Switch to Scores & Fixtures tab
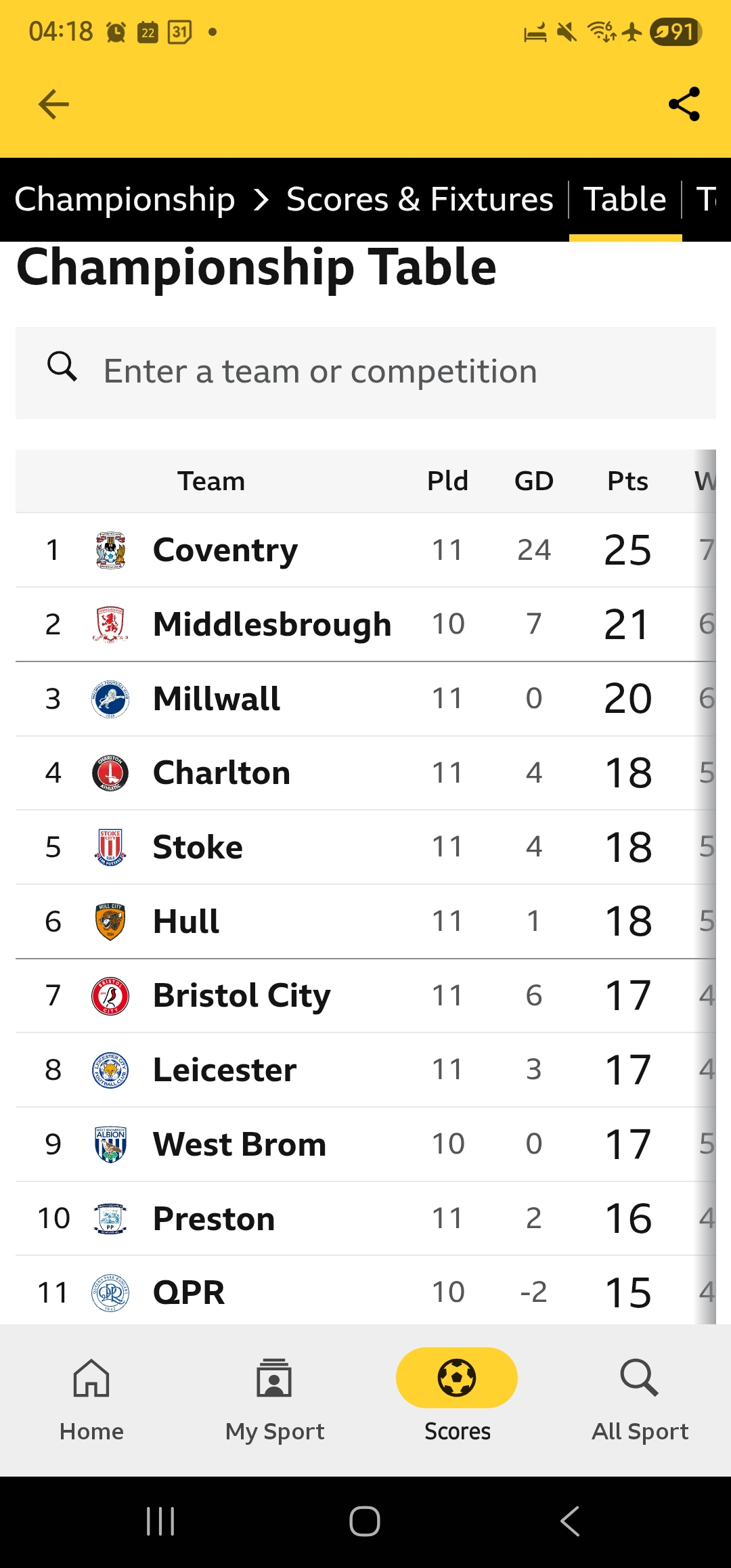 pyautogui.click(x=420, y=199)
